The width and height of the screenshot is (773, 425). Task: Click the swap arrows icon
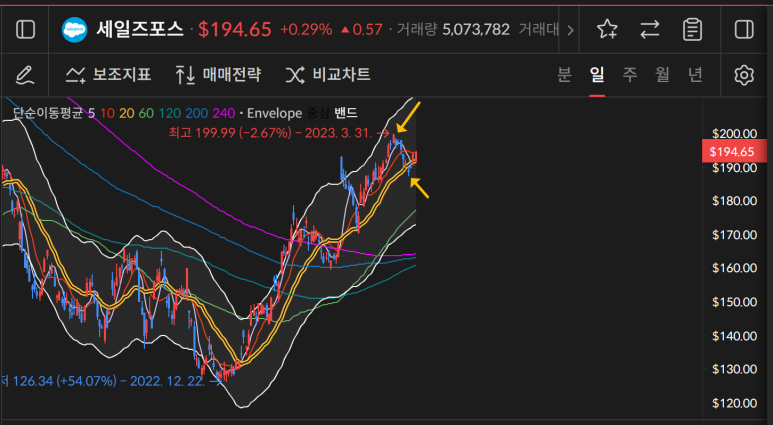coord(650,30)
